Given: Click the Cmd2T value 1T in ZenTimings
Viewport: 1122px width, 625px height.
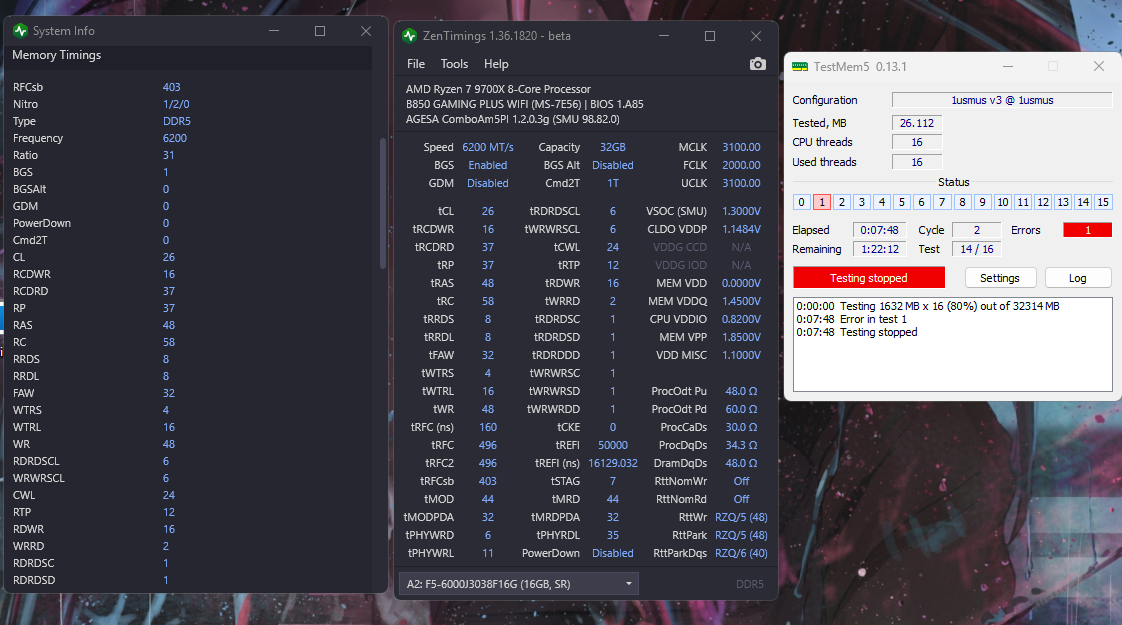Looking at the screenshot, I should (x=613, y=183).
